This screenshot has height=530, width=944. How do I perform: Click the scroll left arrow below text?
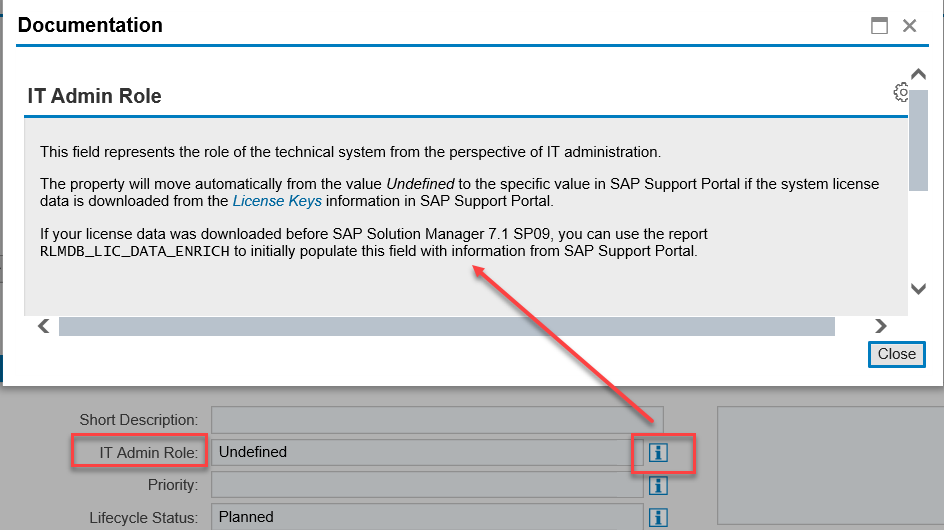coord(43,326)
